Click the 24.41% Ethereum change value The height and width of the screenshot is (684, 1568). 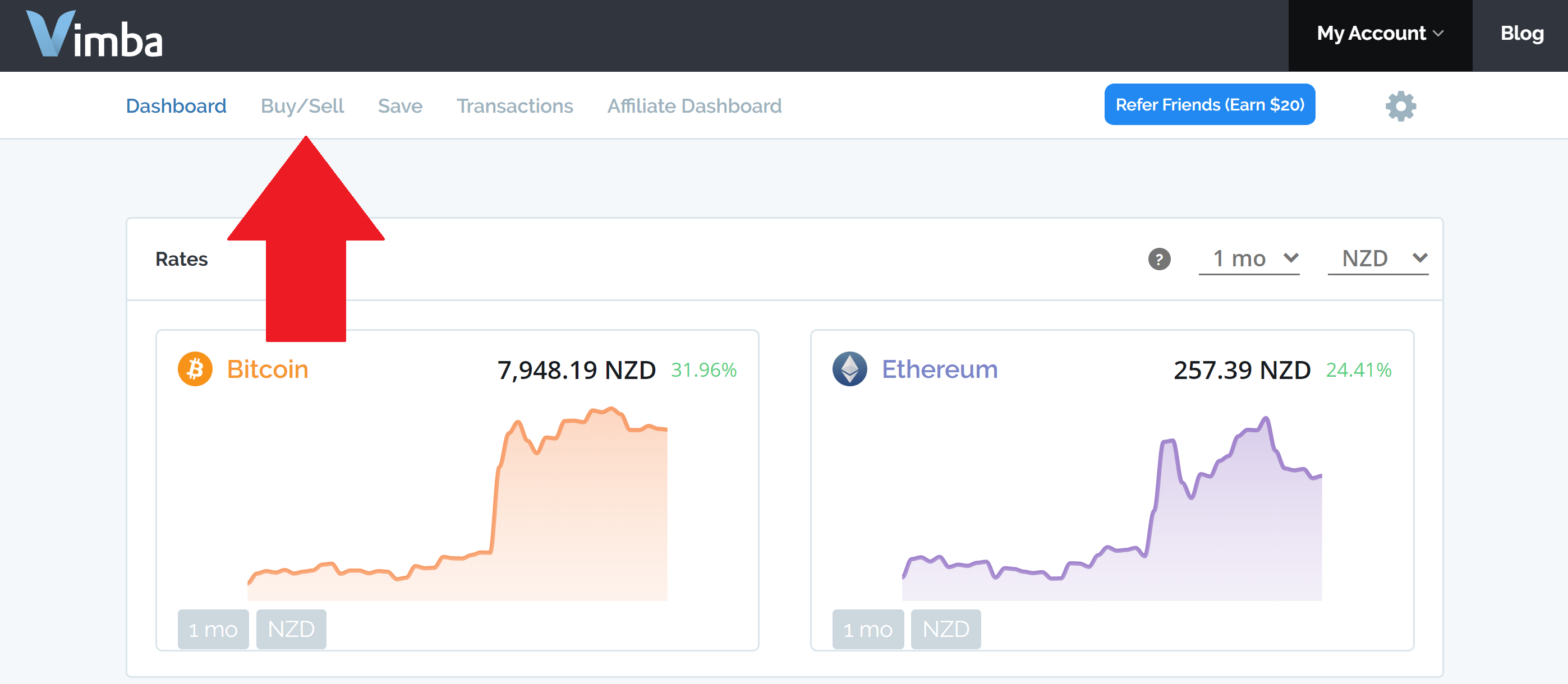[x=1359, y=370]
